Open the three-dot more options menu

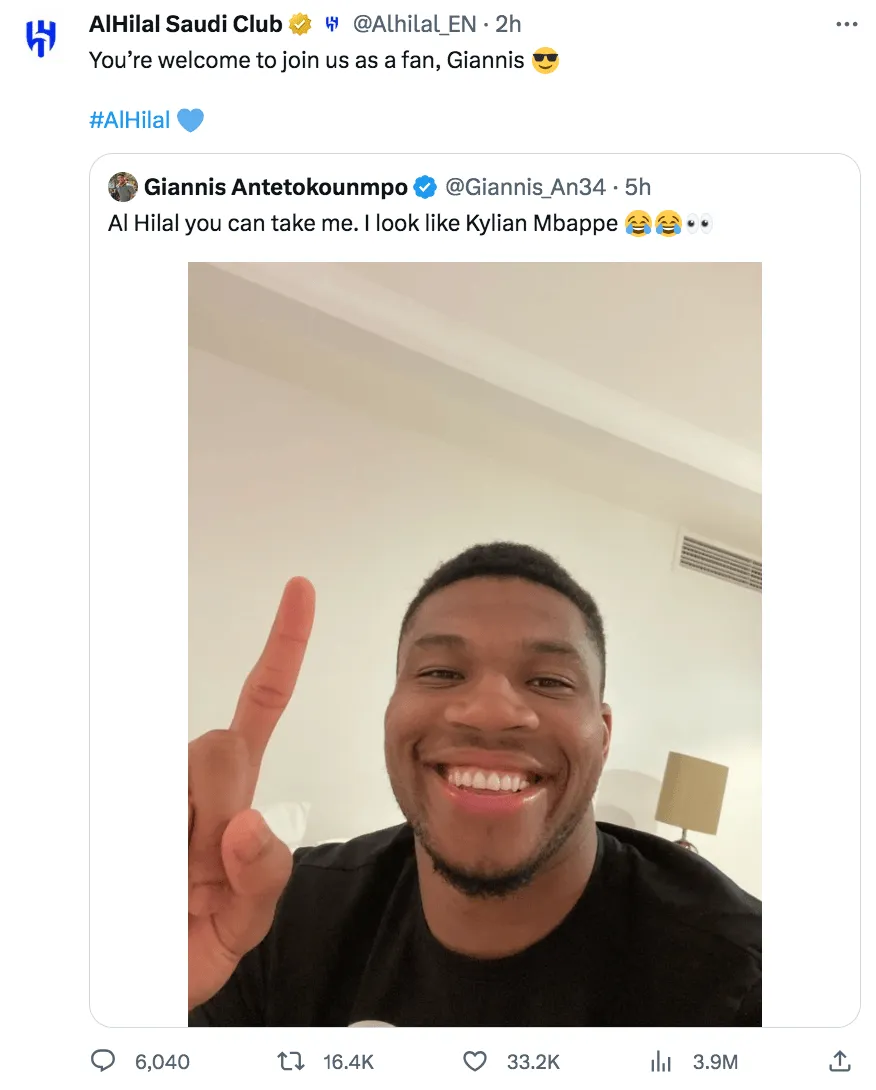(846, 24)
